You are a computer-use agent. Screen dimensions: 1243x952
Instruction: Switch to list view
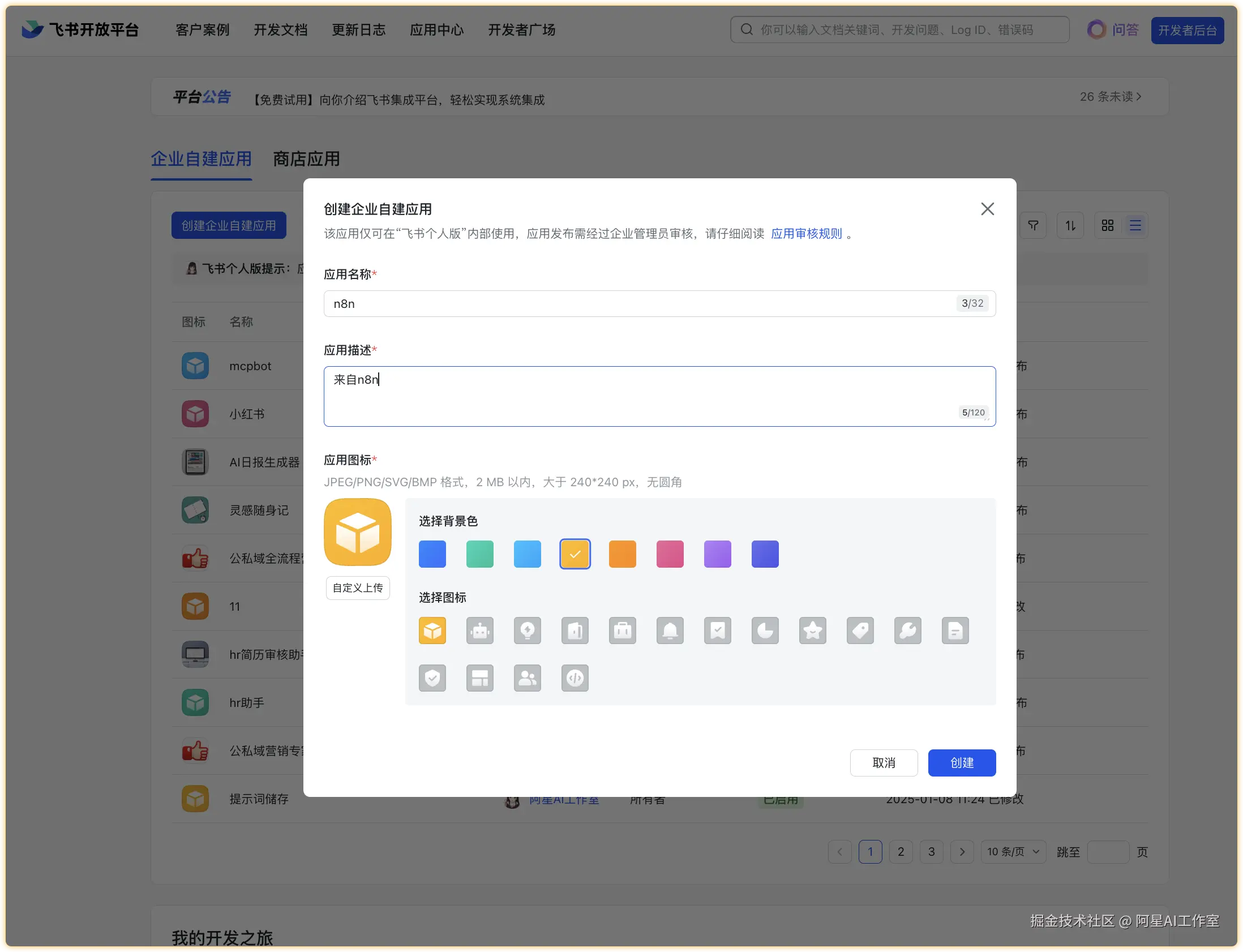point(1135,225)
